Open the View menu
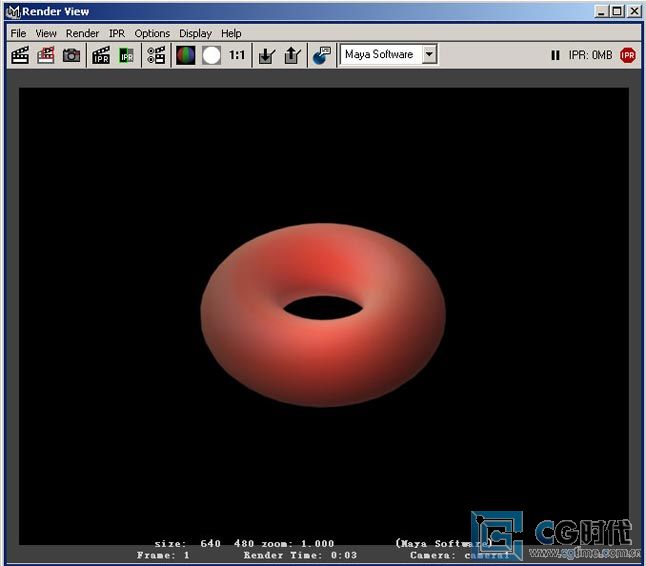 [46, 33]
